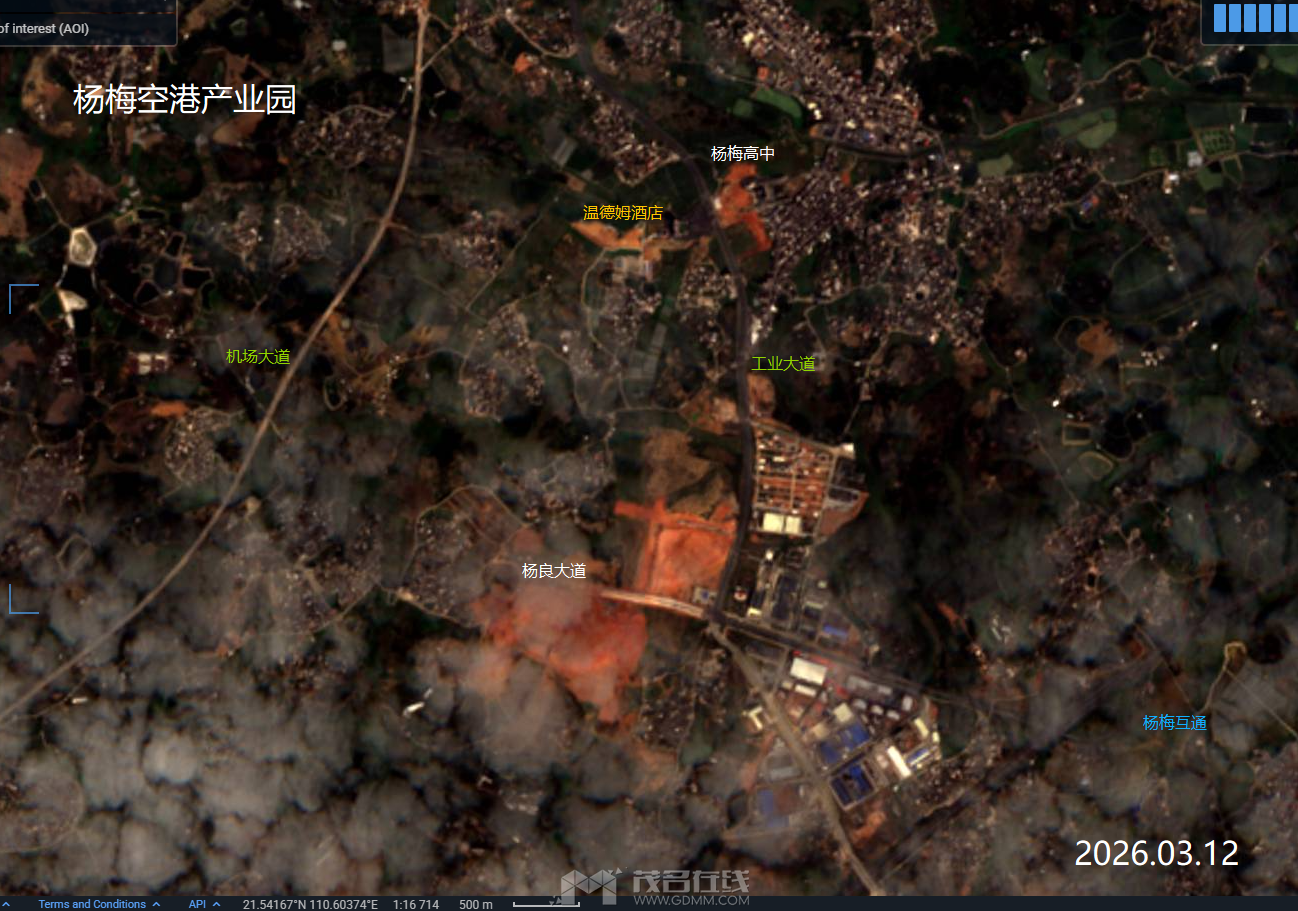Select the 温德姆酒店 hotel marker label

click(x=622, y=213)
